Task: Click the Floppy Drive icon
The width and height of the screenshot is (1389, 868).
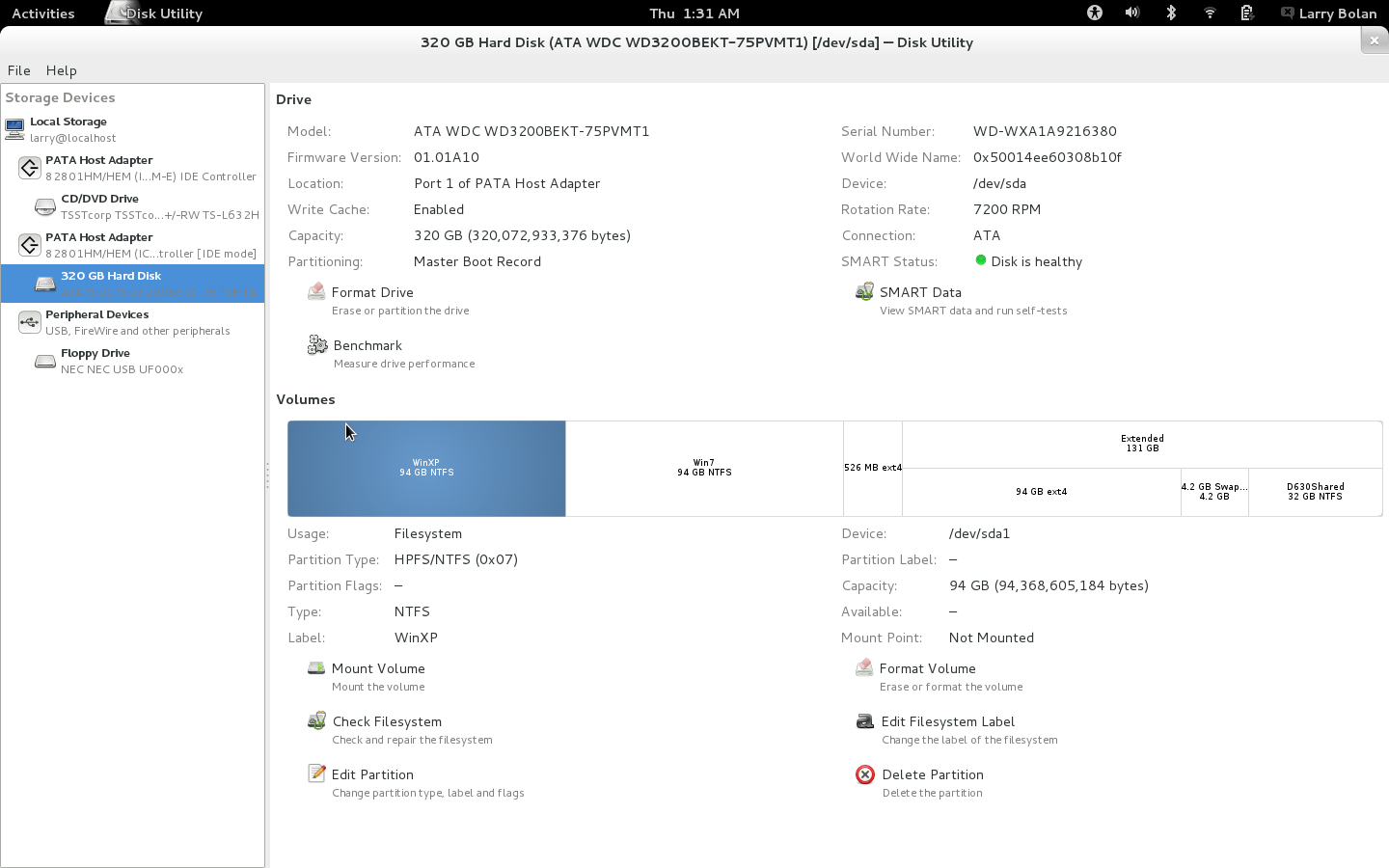Action: click(45, 361)
